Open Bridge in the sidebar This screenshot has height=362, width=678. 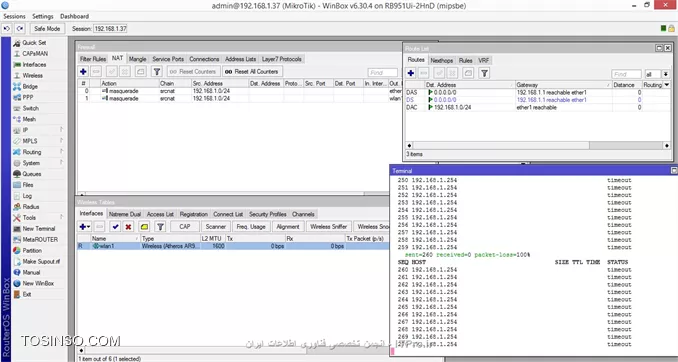[30, 86]
